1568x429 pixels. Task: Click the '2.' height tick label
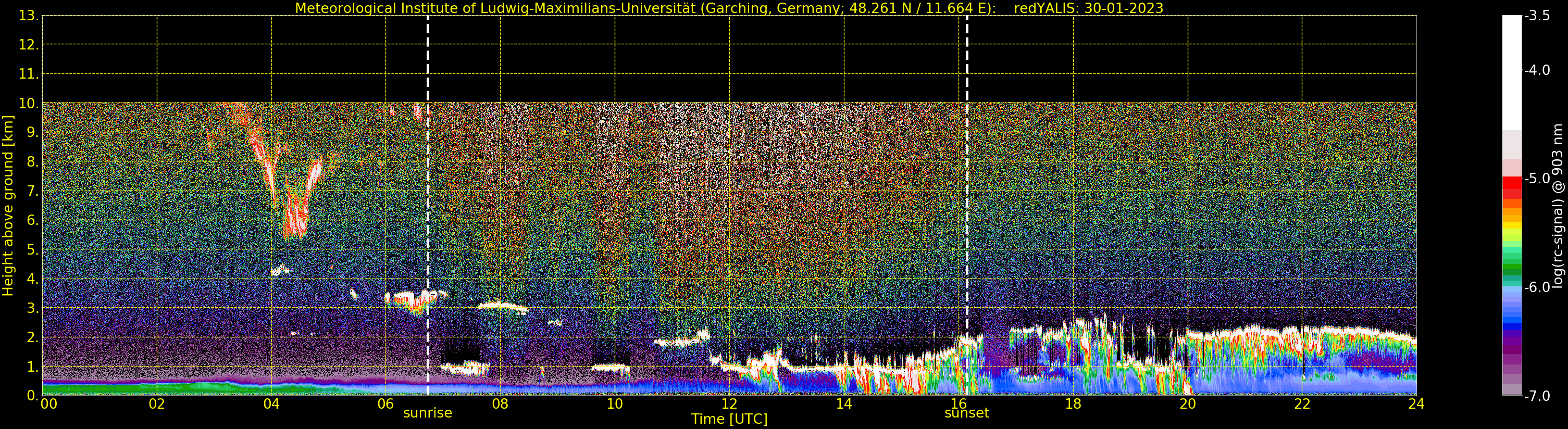click(32, 337)
